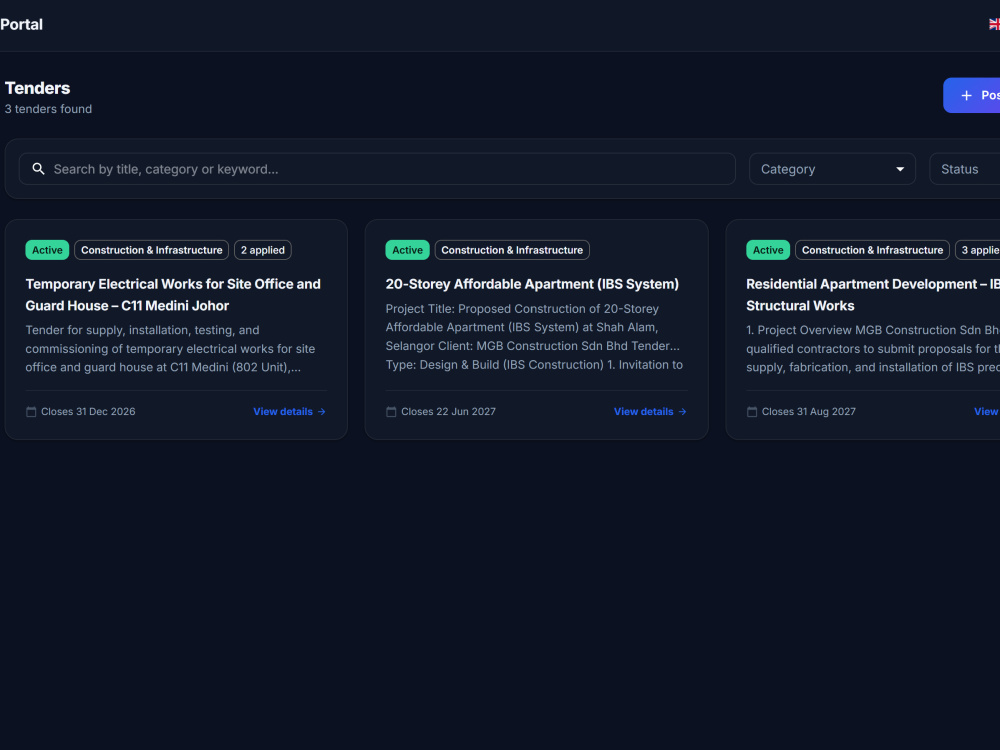The image size is (1000, 750).
Task: Click 'Closes 22 Jun 2027' text
Action: coord(448,411)
